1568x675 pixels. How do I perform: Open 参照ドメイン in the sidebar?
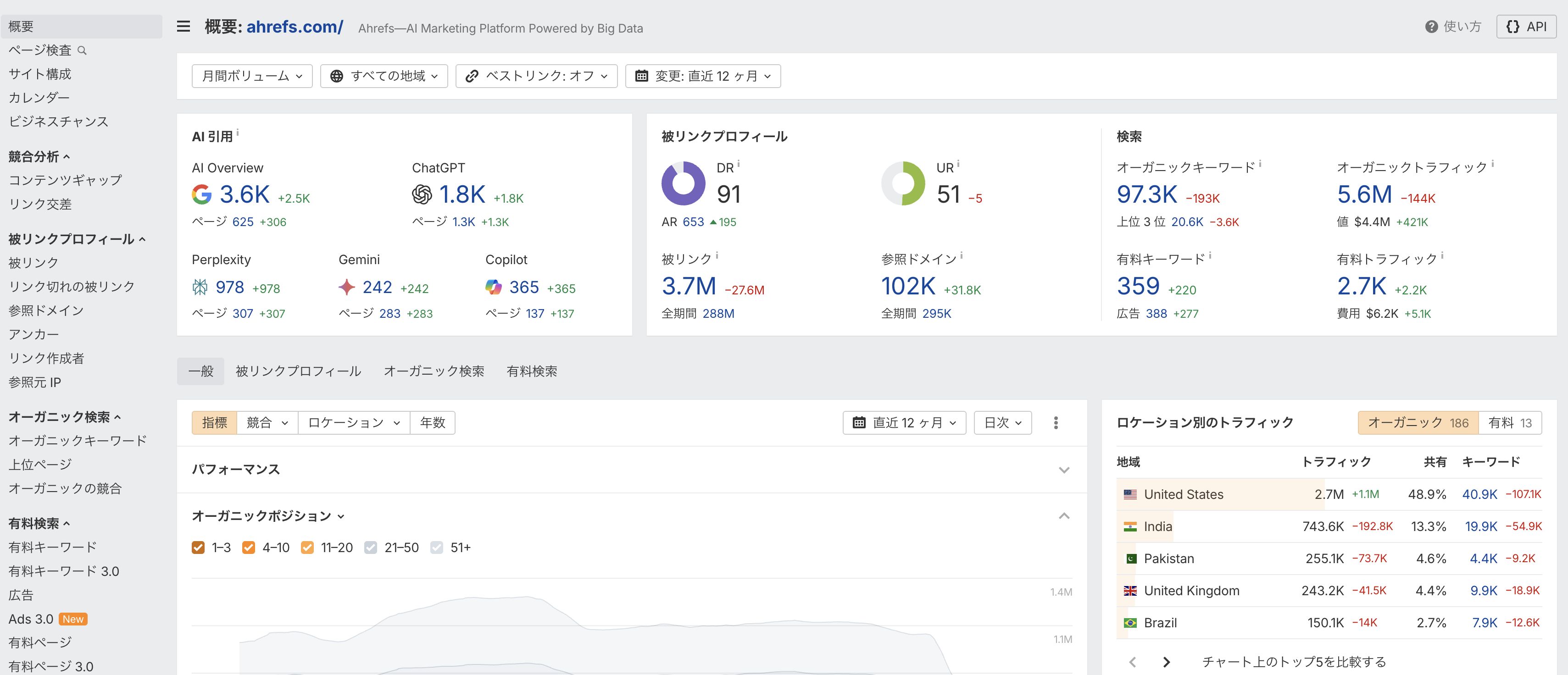pyautogui.click(x=46, y=310)
